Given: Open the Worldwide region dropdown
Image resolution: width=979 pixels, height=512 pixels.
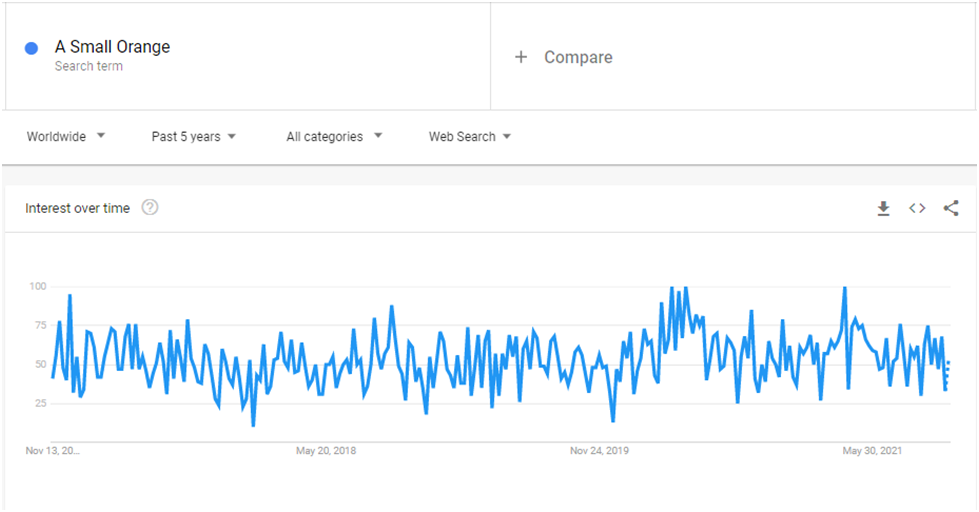Looking at the screenshot, I should 66,137.
